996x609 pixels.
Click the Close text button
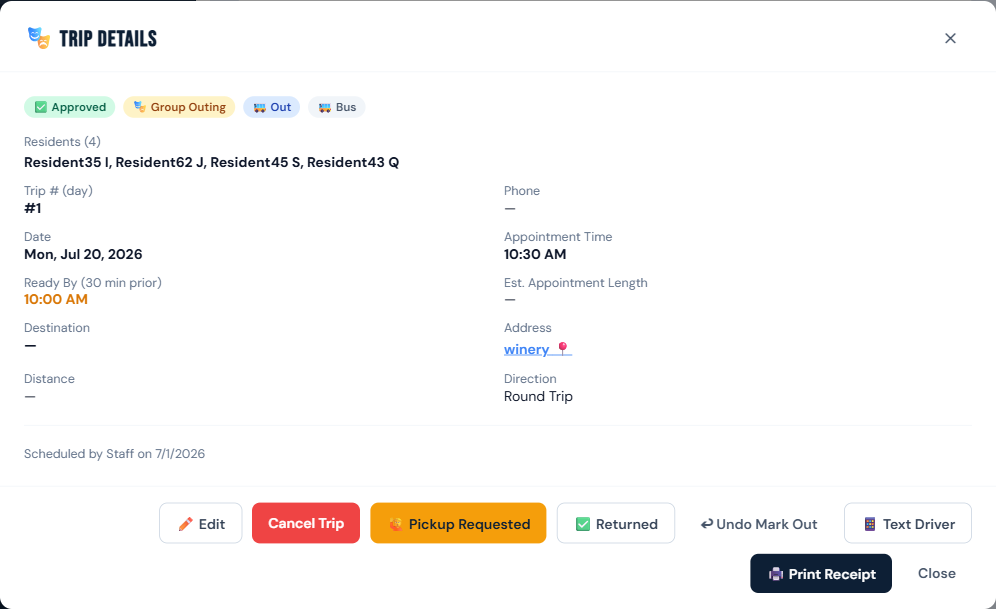[936, 573]
